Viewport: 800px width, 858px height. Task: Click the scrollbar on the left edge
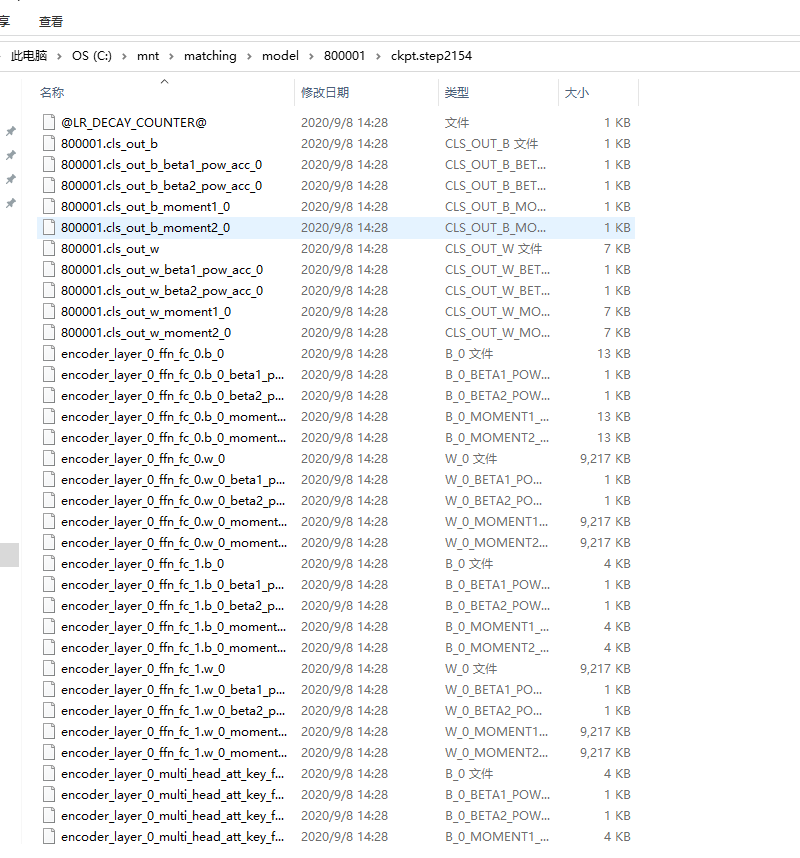pyautogui.click(x=10, y=555)
